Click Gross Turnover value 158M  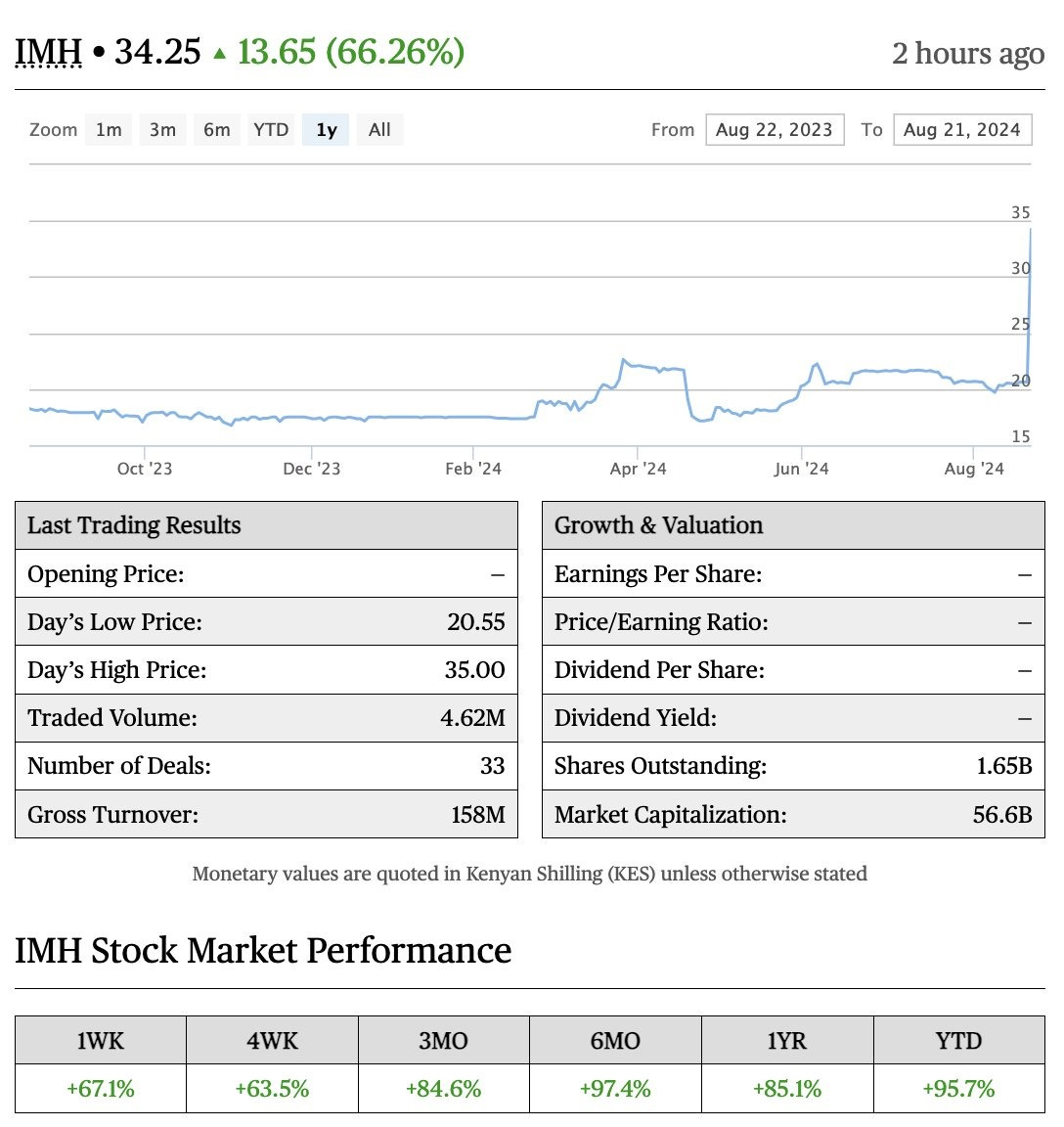[x=478, y=815]
